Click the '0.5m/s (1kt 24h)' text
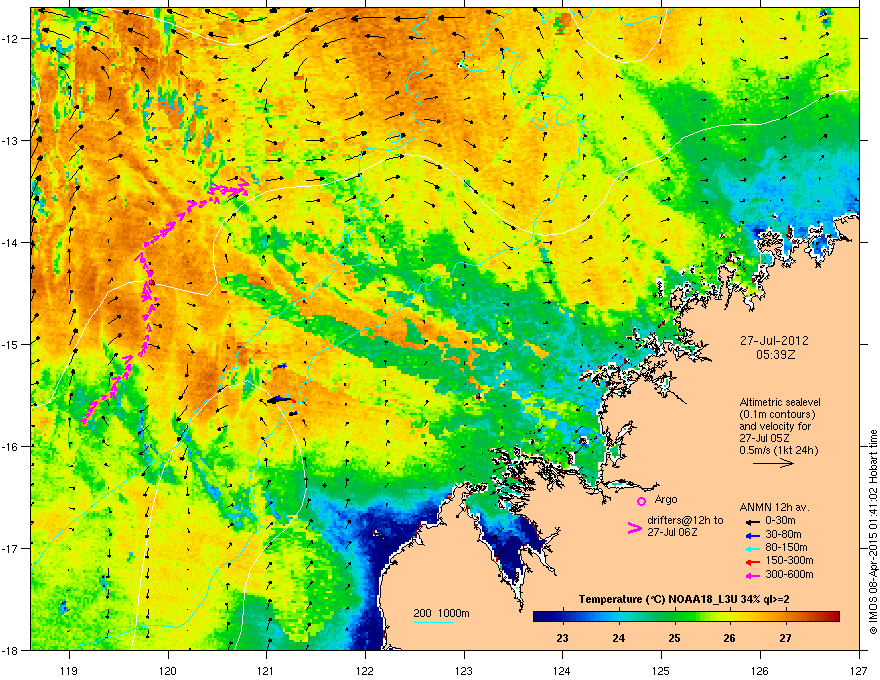The image size is (880, 680). point(778,450)
